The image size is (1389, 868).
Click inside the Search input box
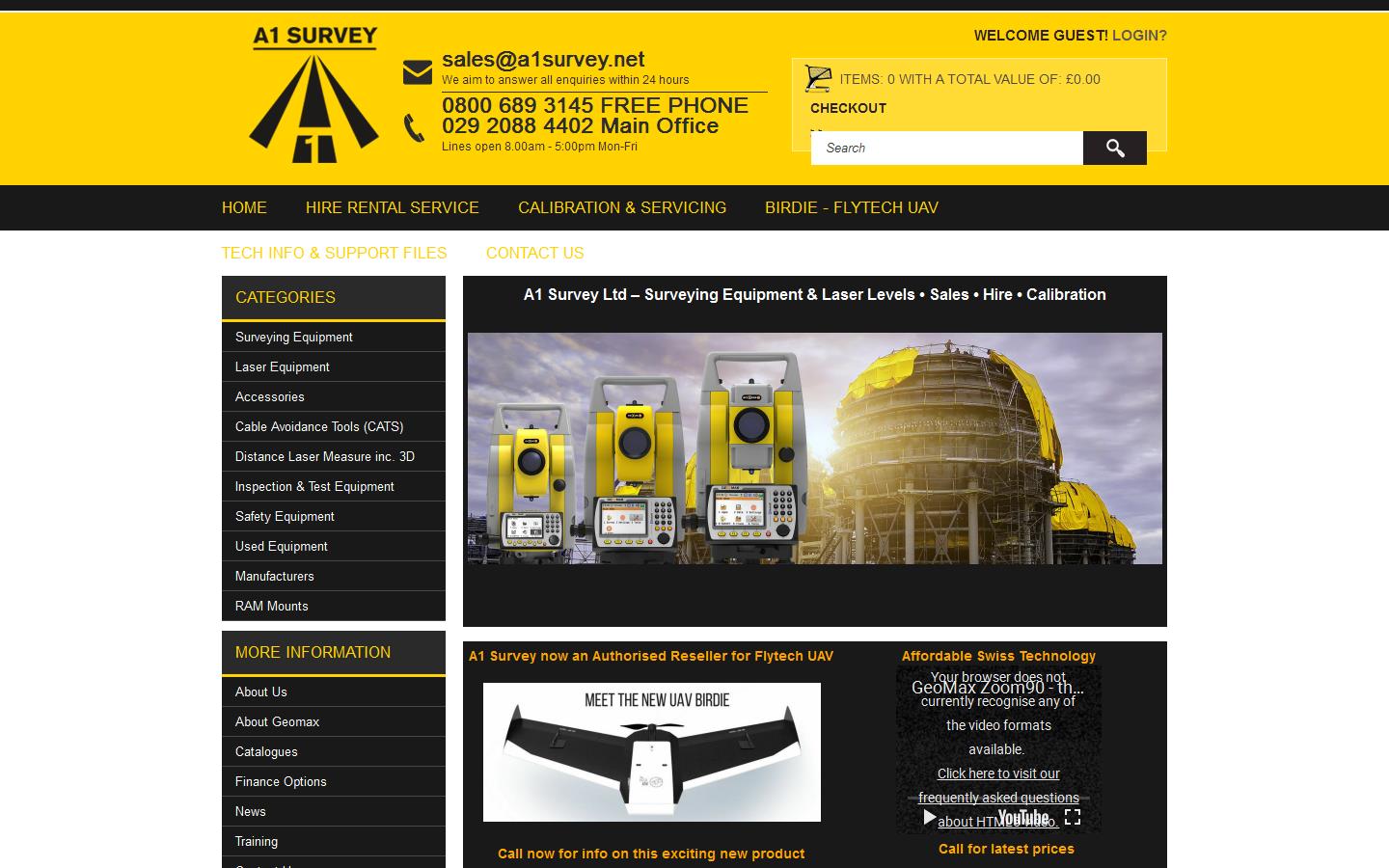click(x=947, y=148)
